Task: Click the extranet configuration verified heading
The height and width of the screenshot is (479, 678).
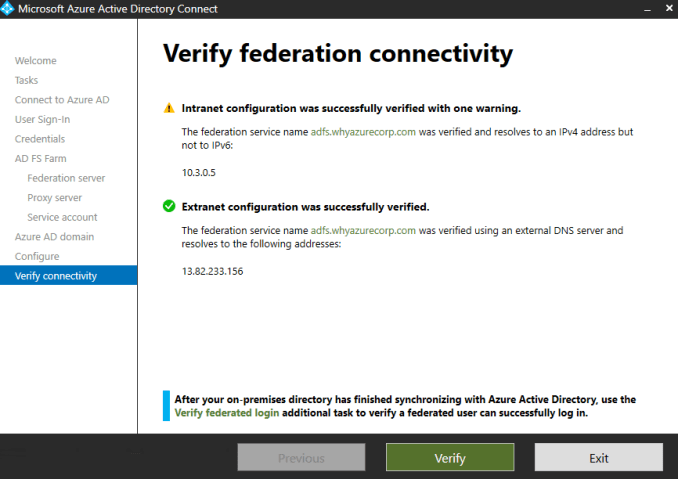Action: click(x=305, y=207)
